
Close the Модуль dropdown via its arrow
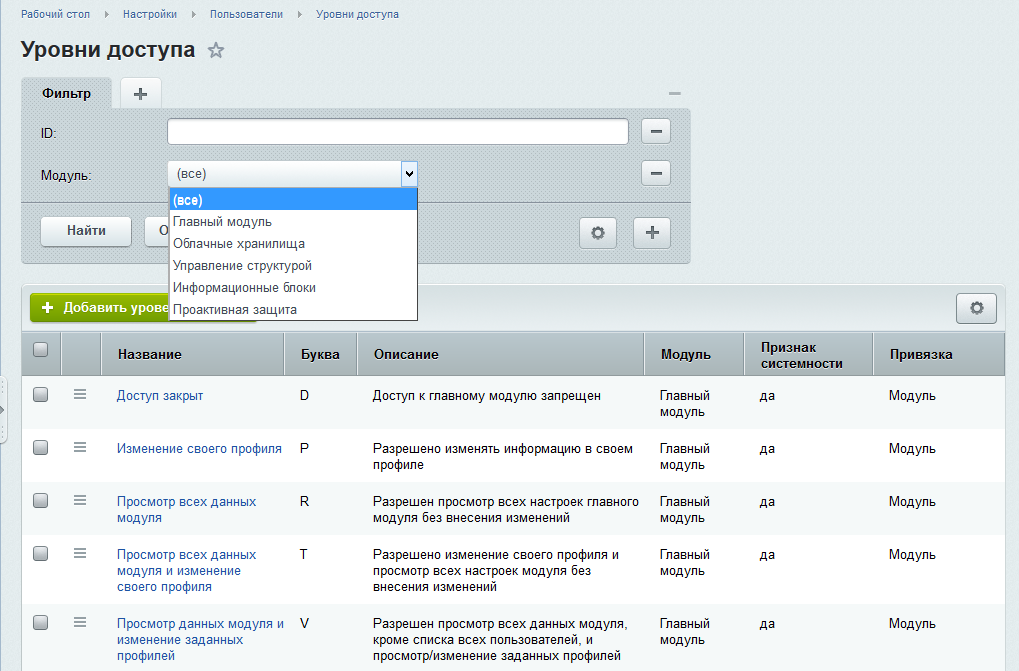click(x=409, y=173)
